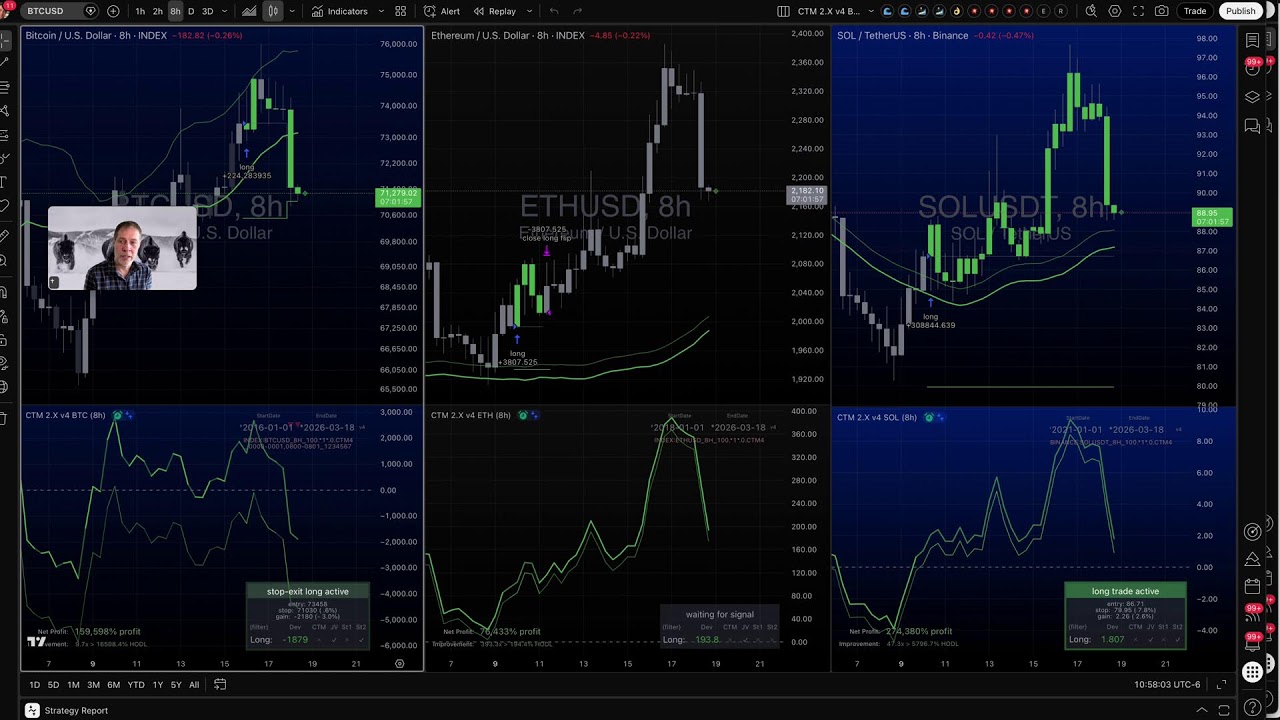Expand the timeframe interval dropdown
Screen dimensions: 1280x720
point(225,11)
